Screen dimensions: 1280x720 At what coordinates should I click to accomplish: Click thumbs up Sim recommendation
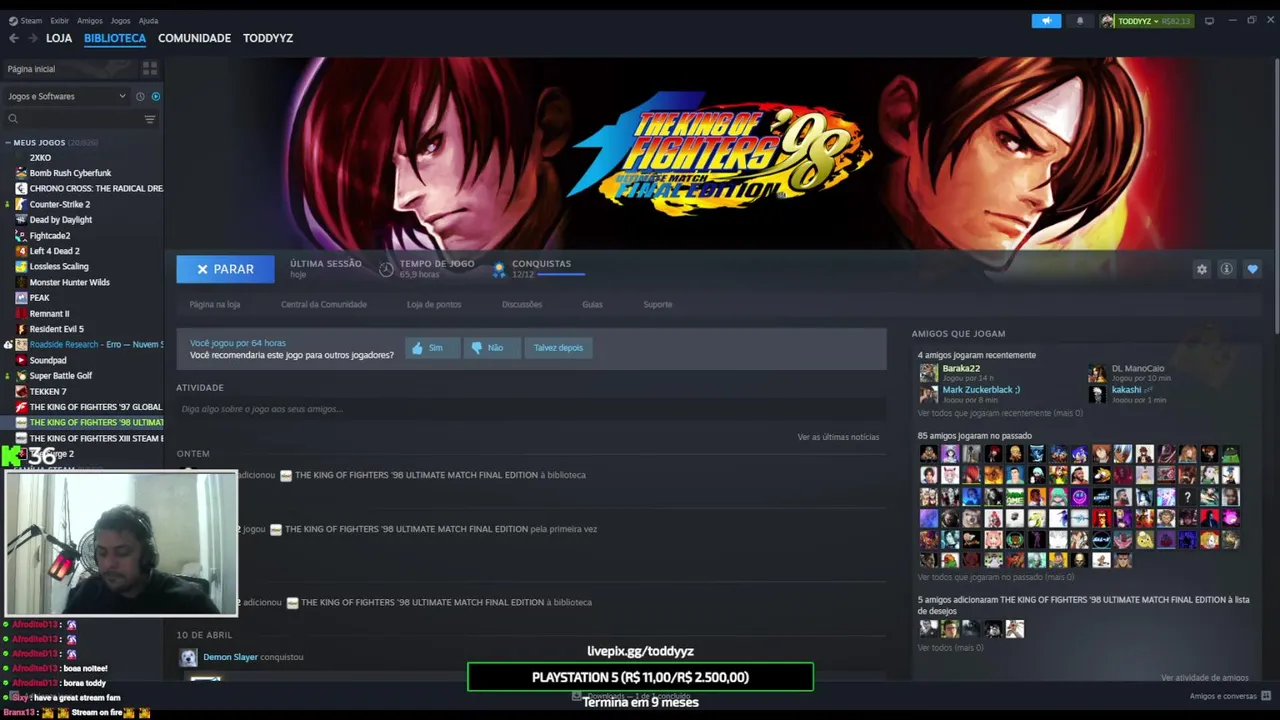point(432,348)
